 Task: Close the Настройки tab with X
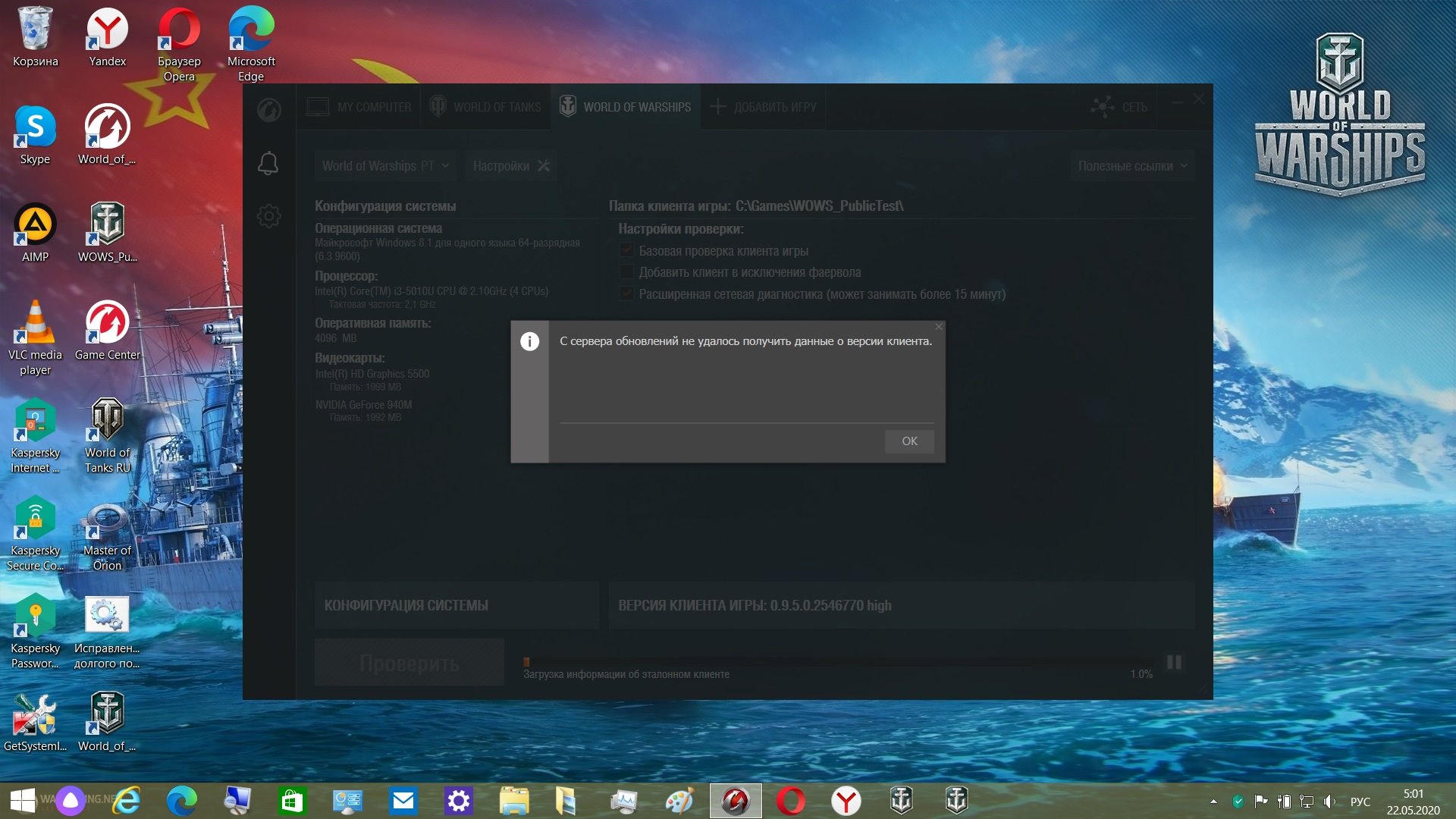[x=544, y=166]
